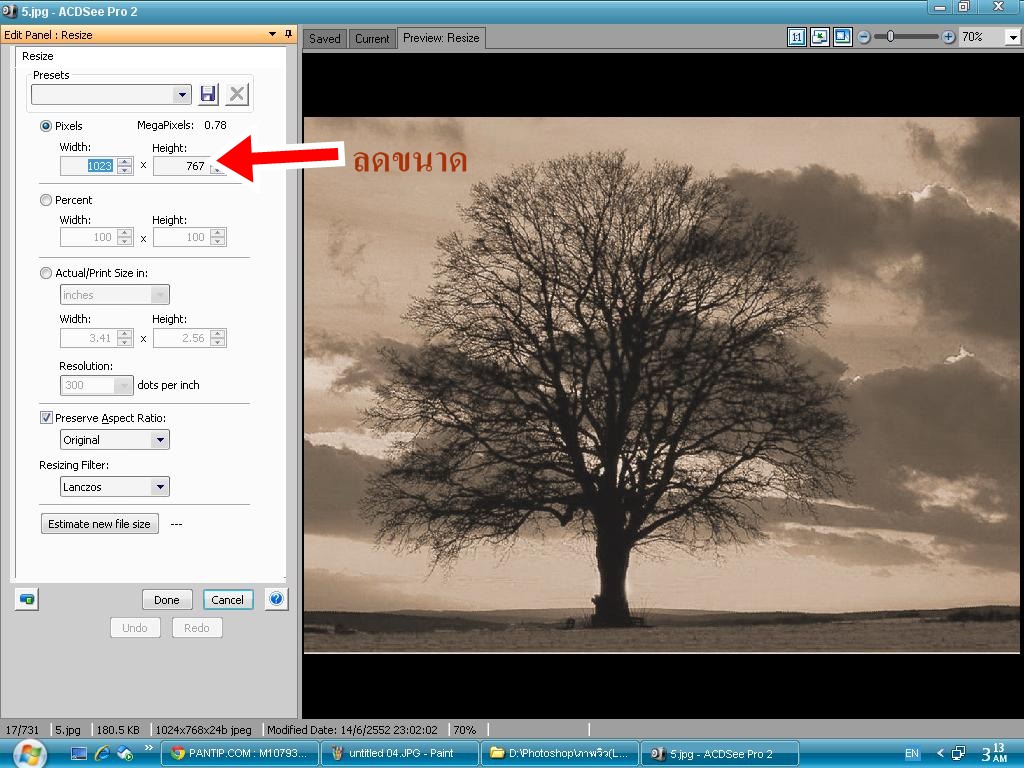Click the Undo button
The height and width of the screenshot is (768, 1024).
click(x=135, y=628)
